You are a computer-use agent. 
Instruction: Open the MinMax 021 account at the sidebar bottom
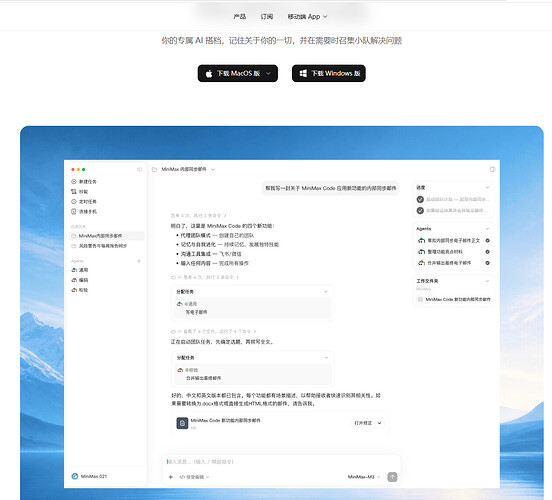pos(89,476)
